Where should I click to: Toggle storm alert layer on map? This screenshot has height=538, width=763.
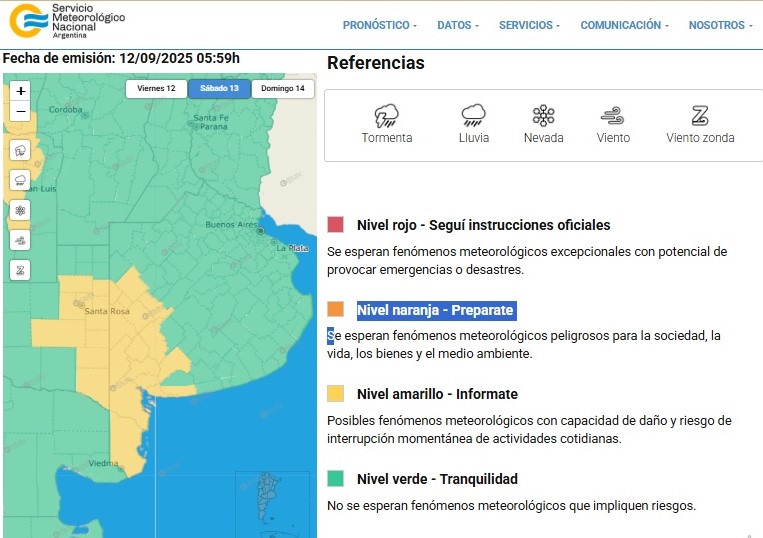[21, 151]
